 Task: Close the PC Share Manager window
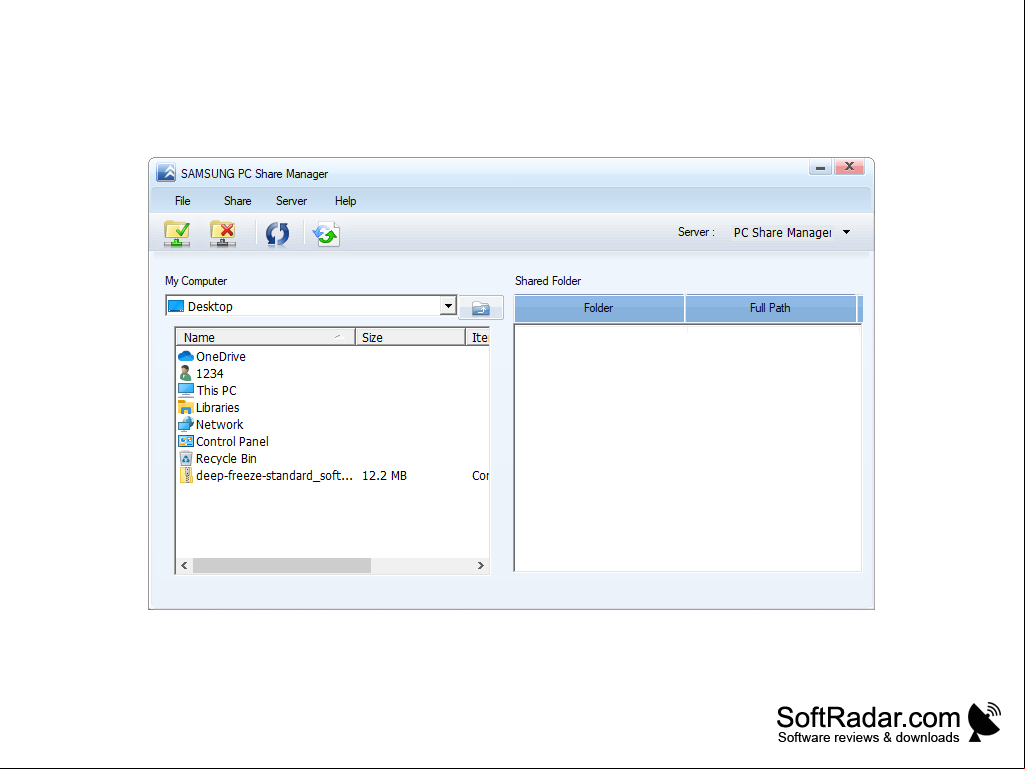pyautogui.click(x=849, y=167)
